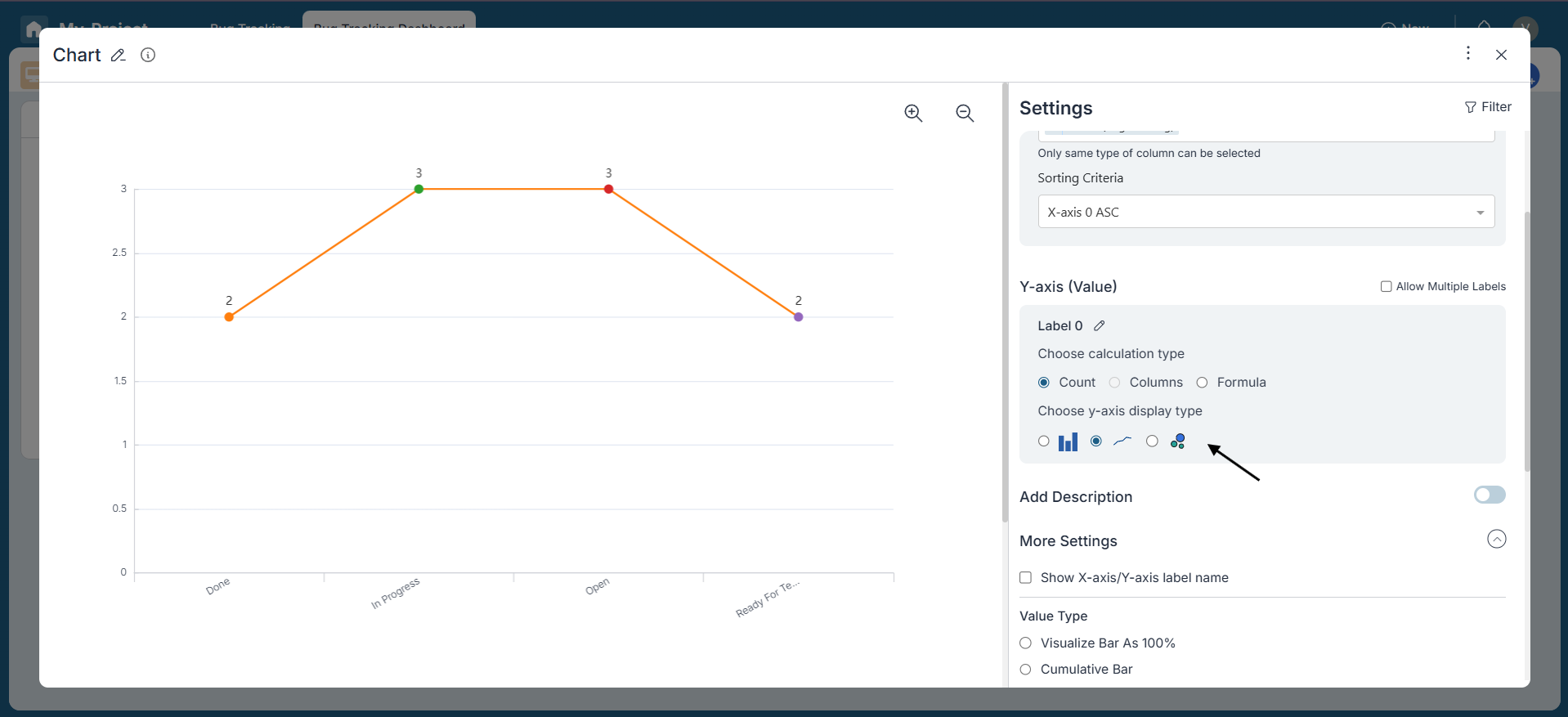This screenshot has width=1568, height=717.
Task: Edit the Chart title with pencil icon
Action: coord(119,56)
